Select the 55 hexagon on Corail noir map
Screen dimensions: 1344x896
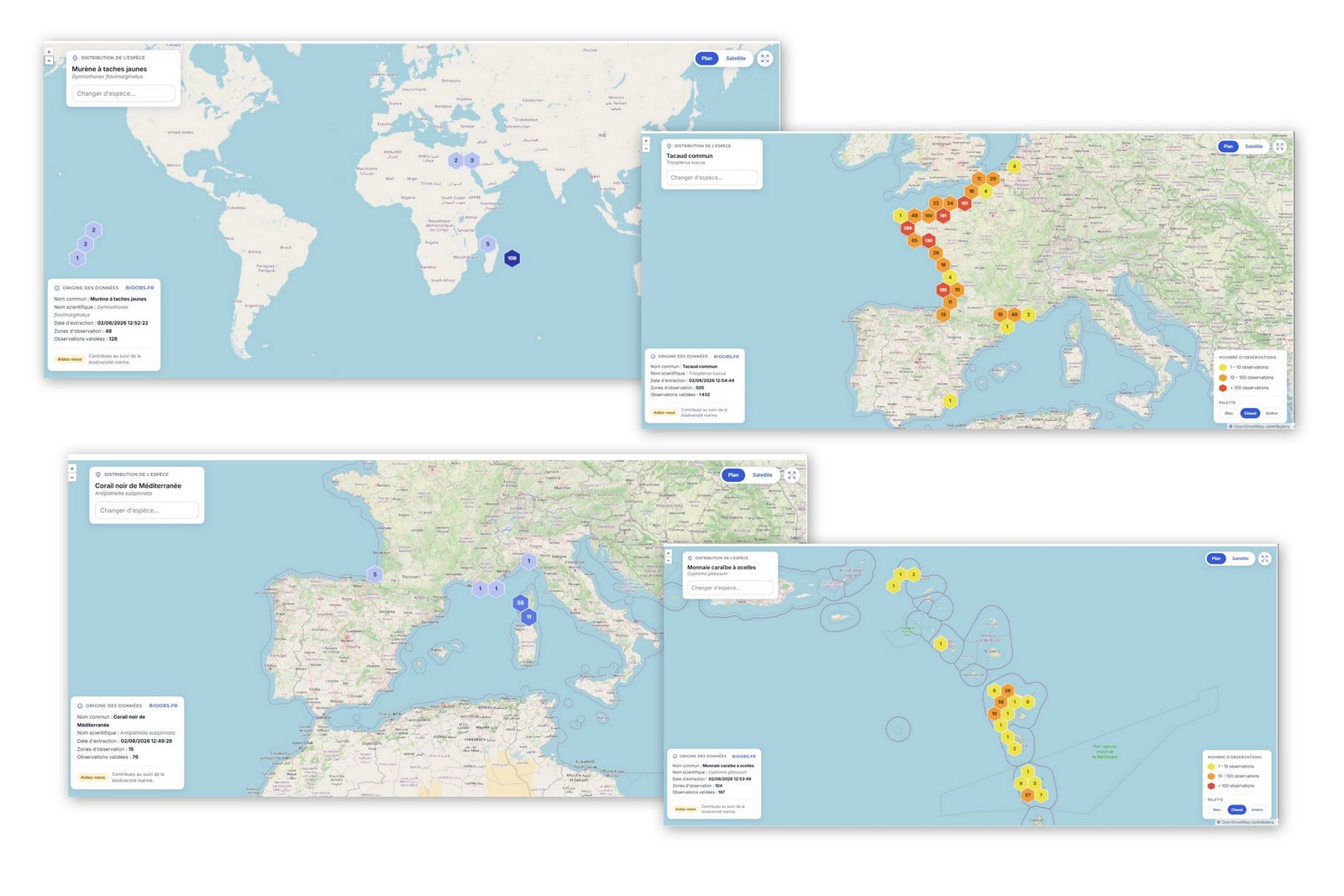(520, 602)
